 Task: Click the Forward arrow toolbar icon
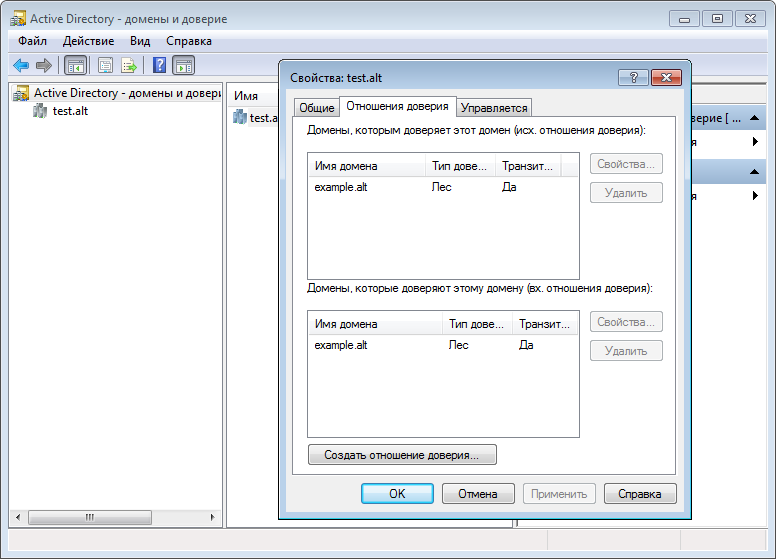pos(44,65)
